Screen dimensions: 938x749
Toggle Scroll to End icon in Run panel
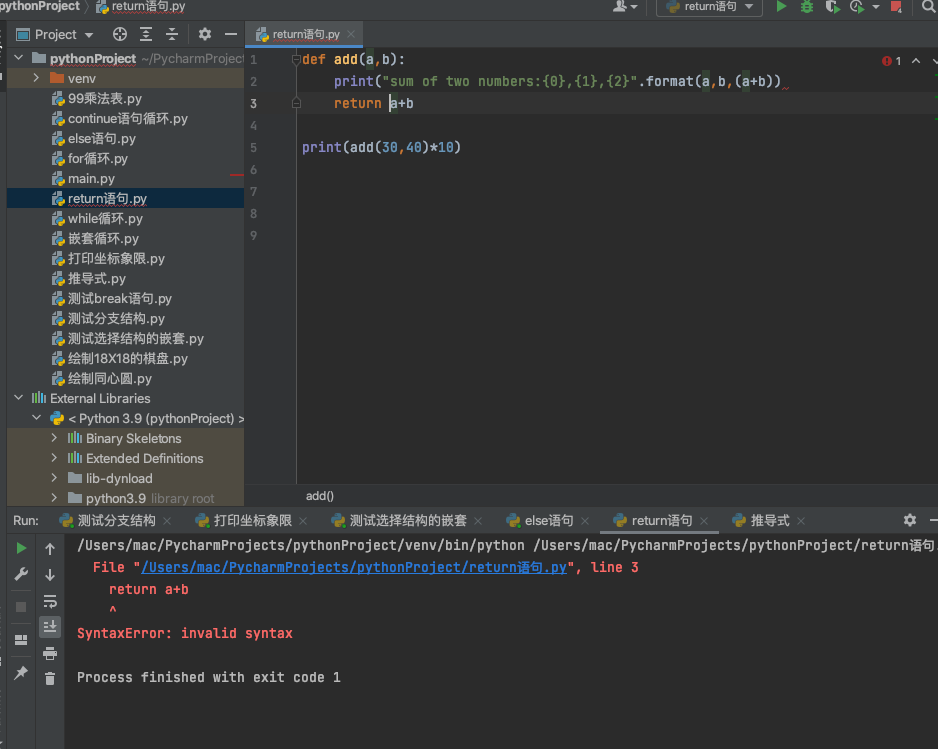click(x=50, y=626)
